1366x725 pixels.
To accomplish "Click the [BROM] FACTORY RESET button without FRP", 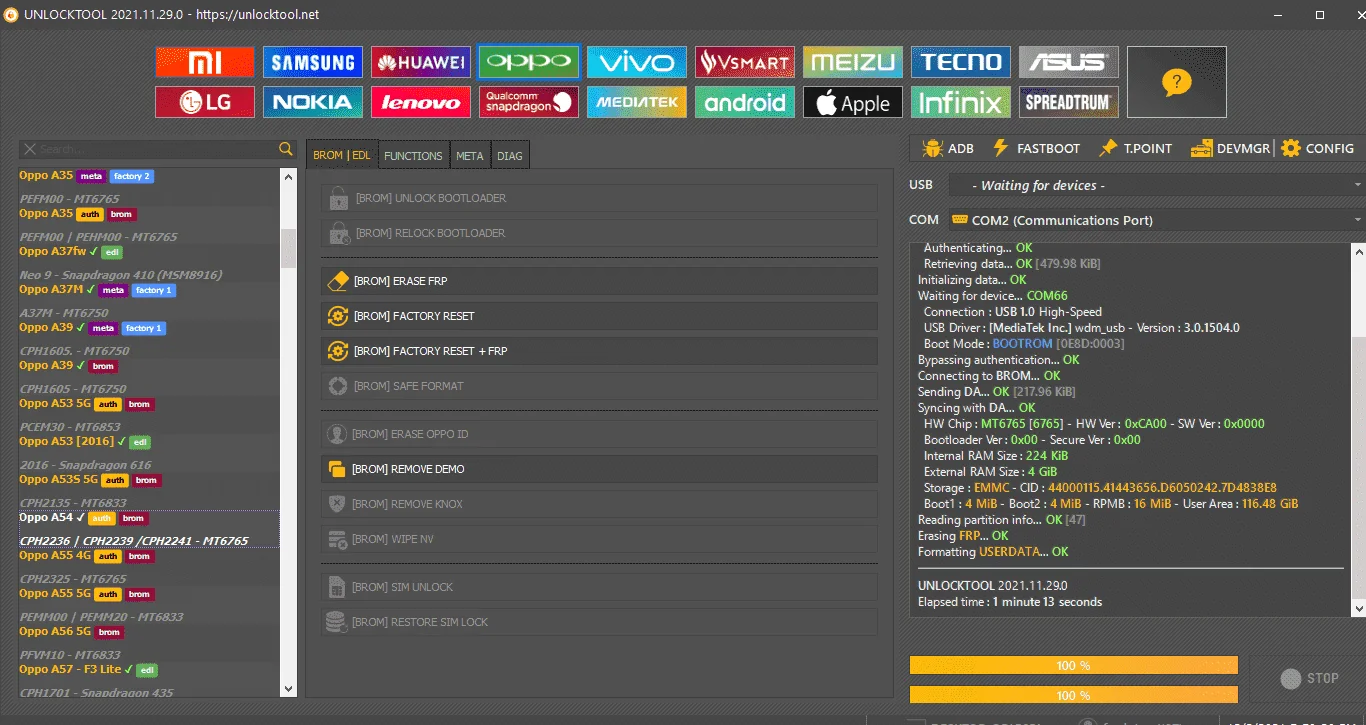I will coord(599,316).
